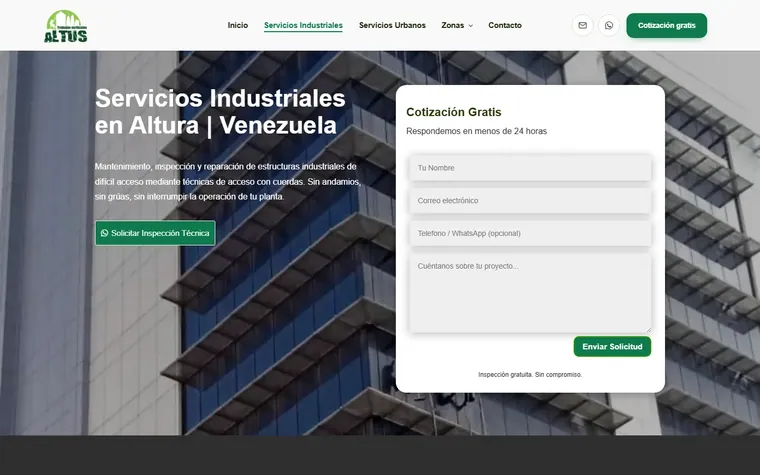Open the email envelope icon in the header
760x475 pixels.
(583, 25)
